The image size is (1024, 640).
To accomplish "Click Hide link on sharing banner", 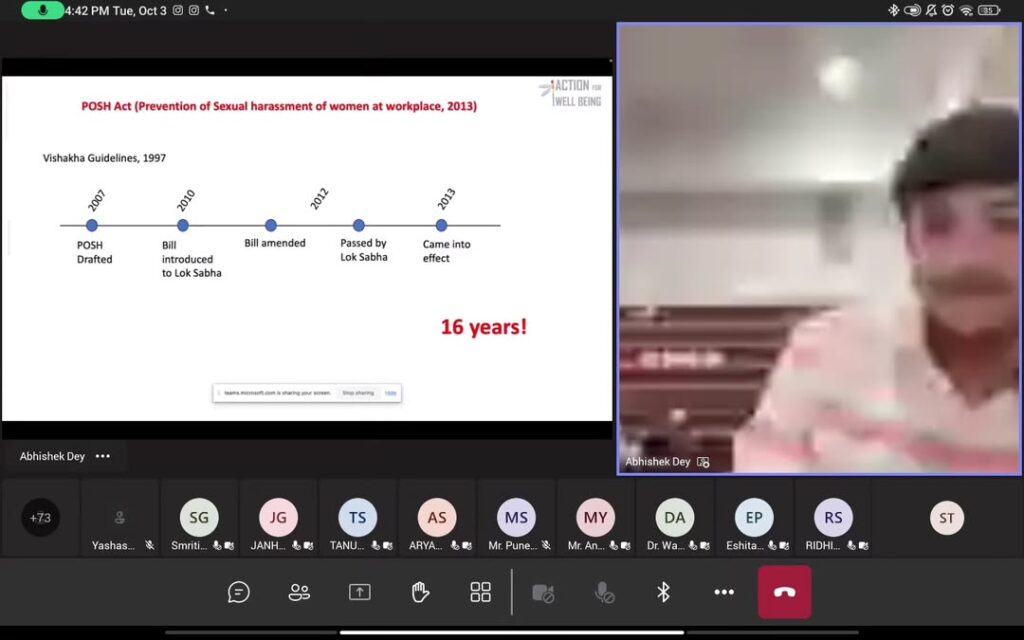I will click(391, 393).
